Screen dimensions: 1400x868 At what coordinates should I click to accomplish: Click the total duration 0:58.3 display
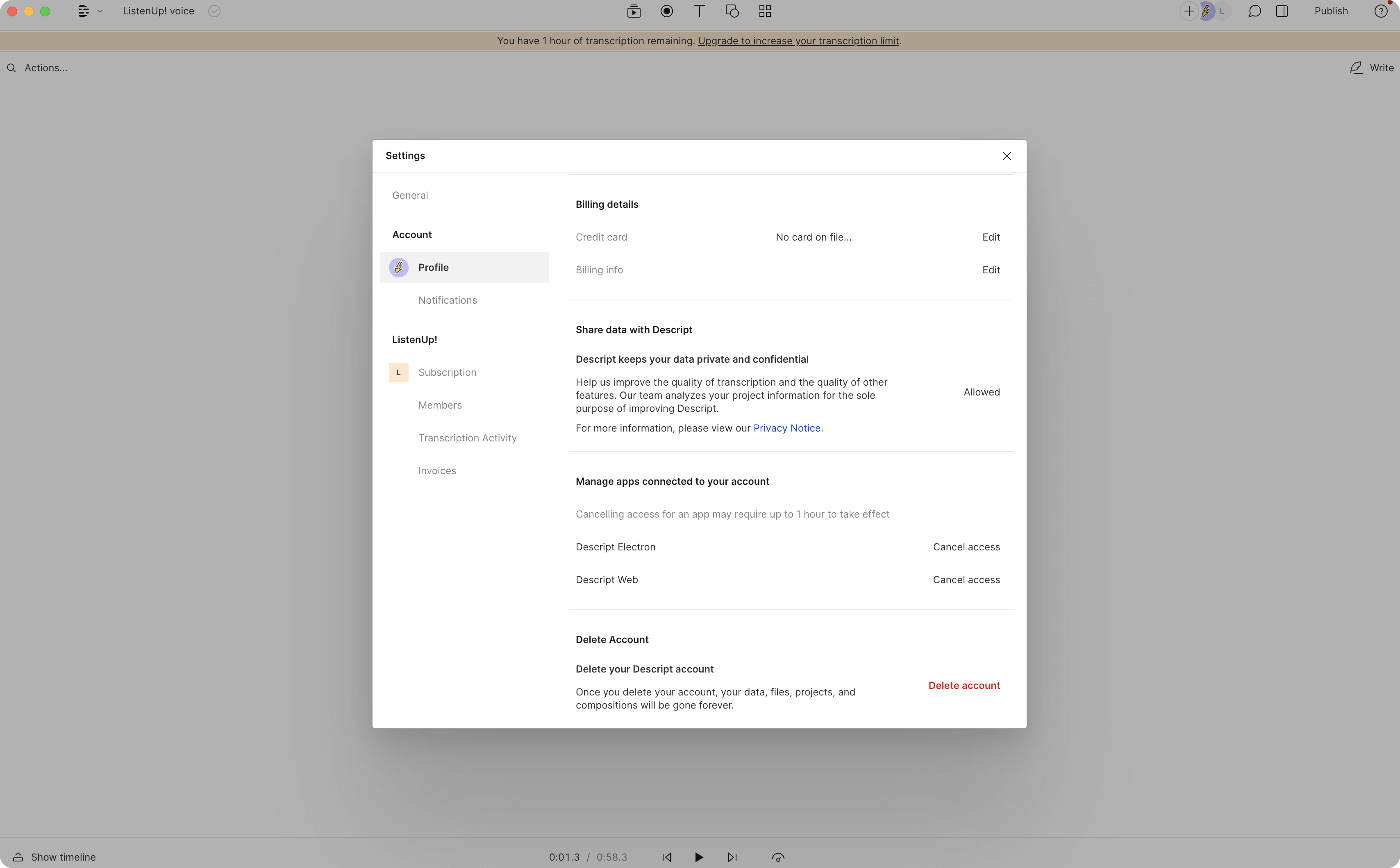click(x=611, y=857)
